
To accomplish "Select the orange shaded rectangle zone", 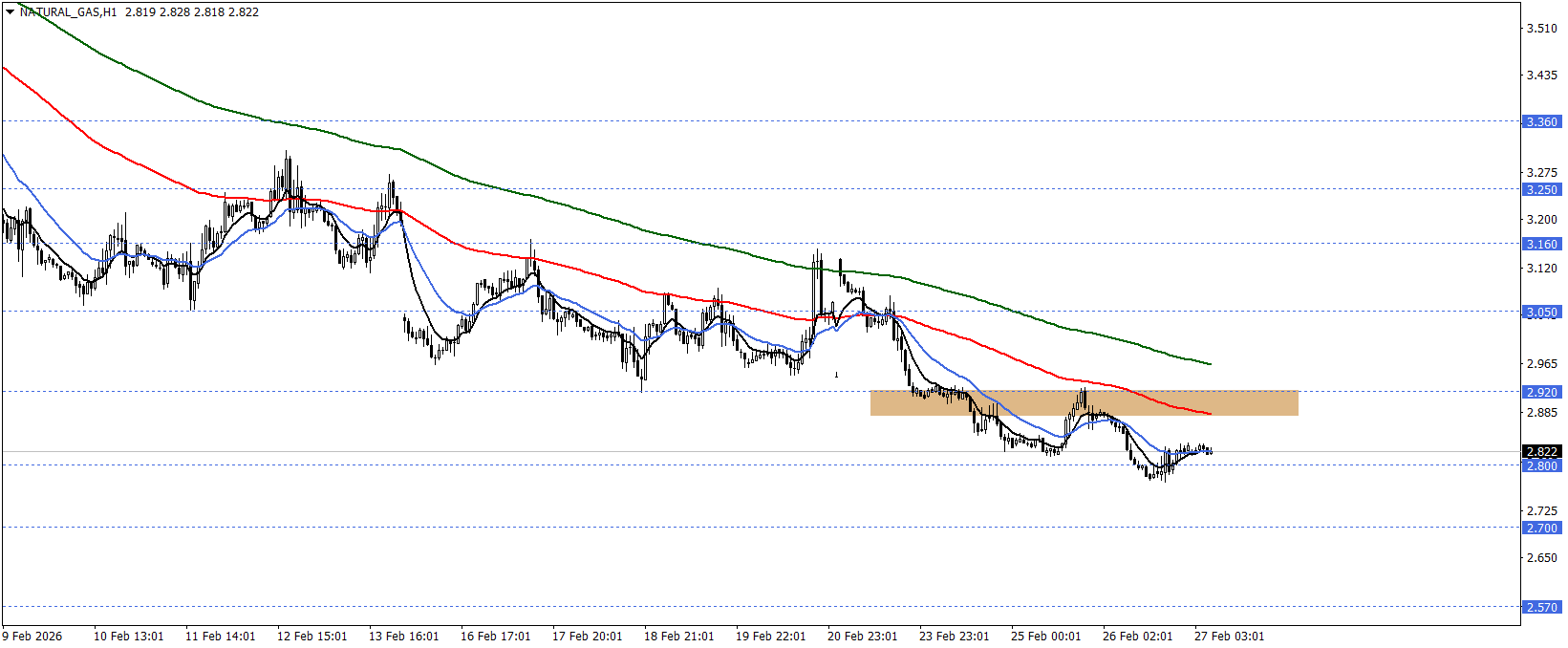I will (x=1084, y=403).
